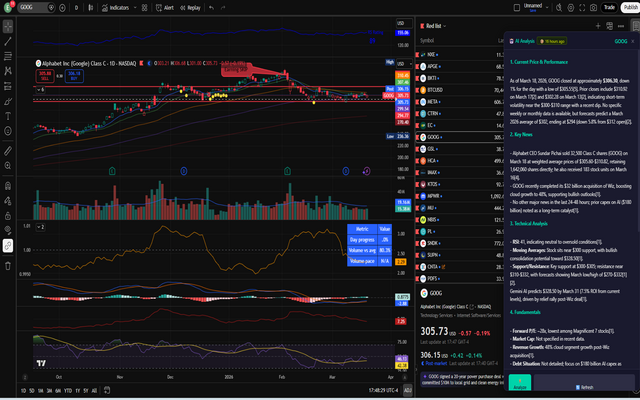Click the blue 306.18 BUY button
Image resolution: width=640 pixels, height=400 pixels.
click(x=74, y=76)
